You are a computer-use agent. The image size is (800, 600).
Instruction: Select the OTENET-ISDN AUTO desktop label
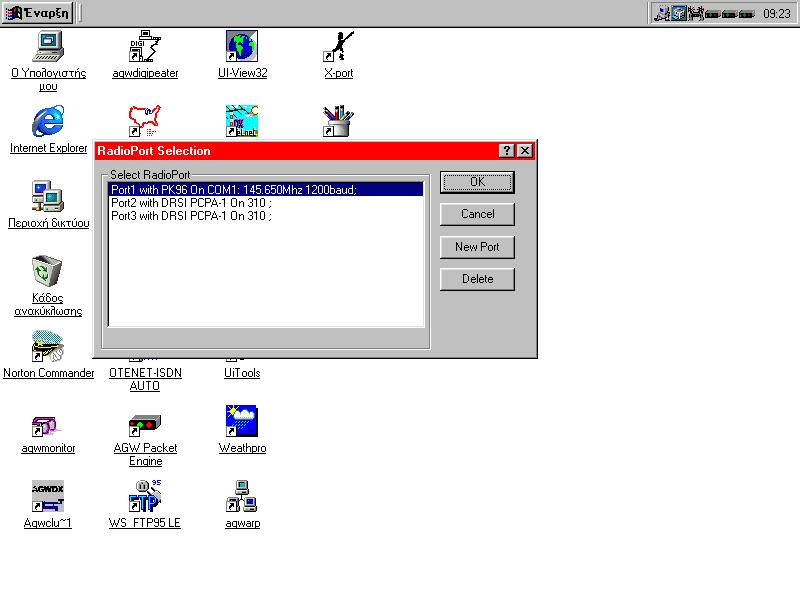click(145, 379)
